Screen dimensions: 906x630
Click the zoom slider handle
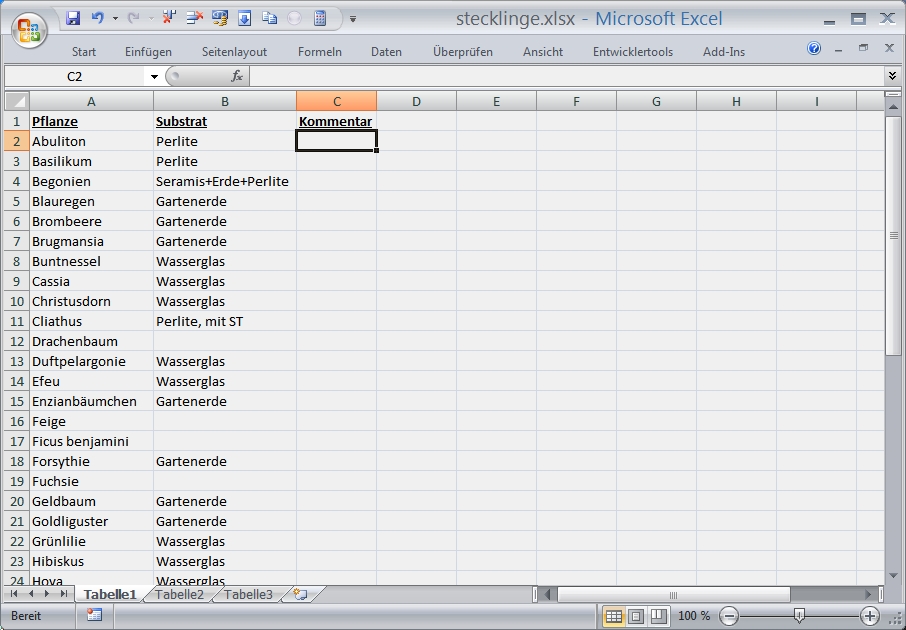point(798,616)
